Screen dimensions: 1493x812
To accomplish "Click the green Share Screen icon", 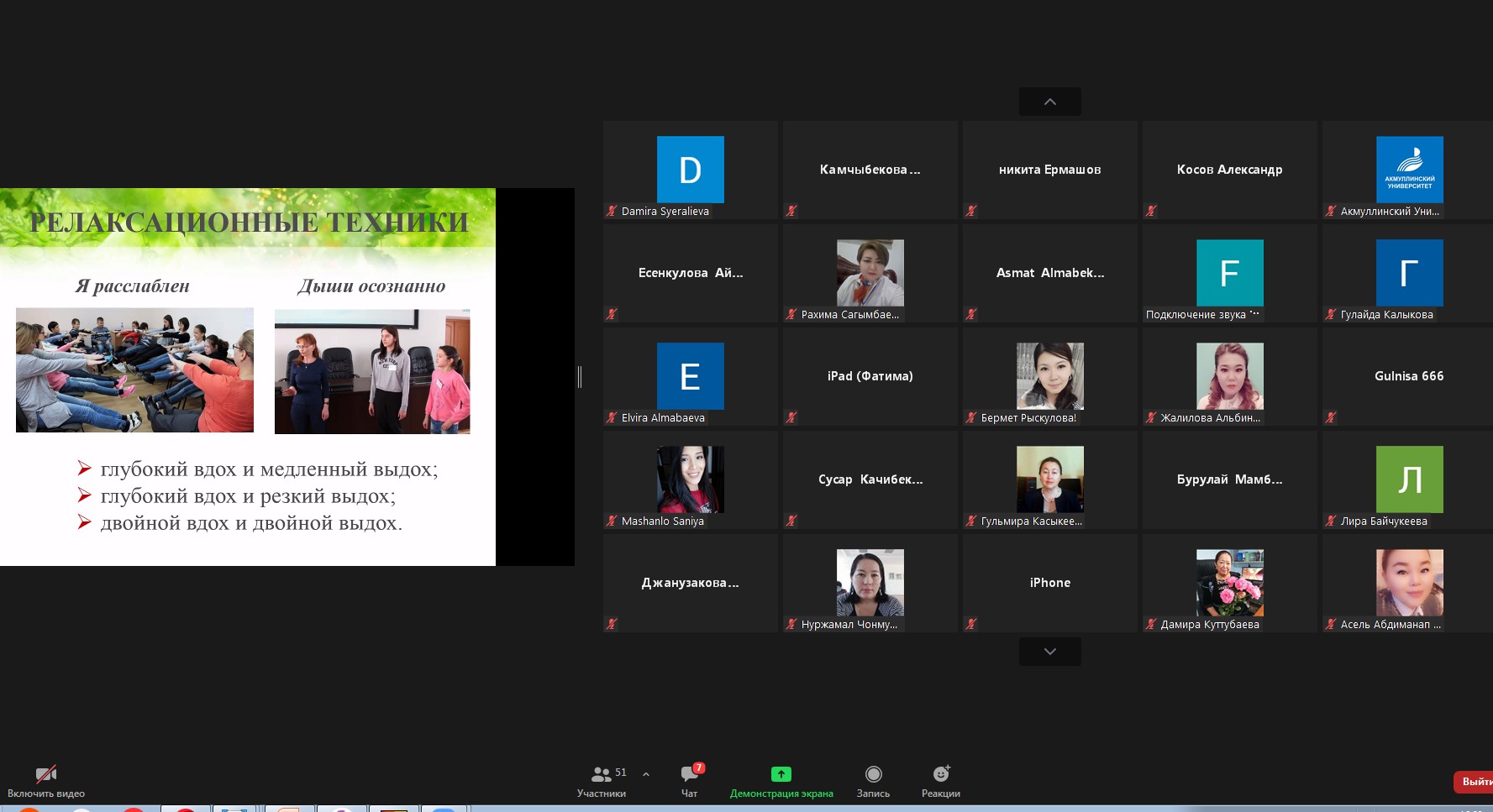I will pos(781,774).
